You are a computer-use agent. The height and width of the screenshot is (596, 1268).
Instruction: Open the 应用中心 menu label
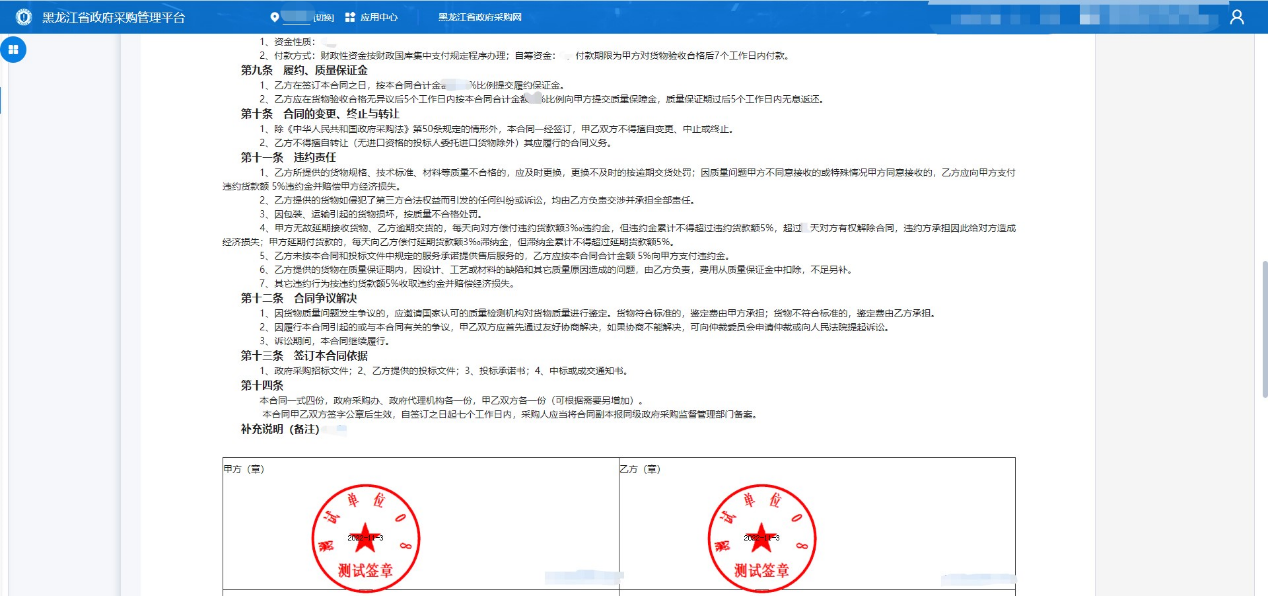pos(379,18)
